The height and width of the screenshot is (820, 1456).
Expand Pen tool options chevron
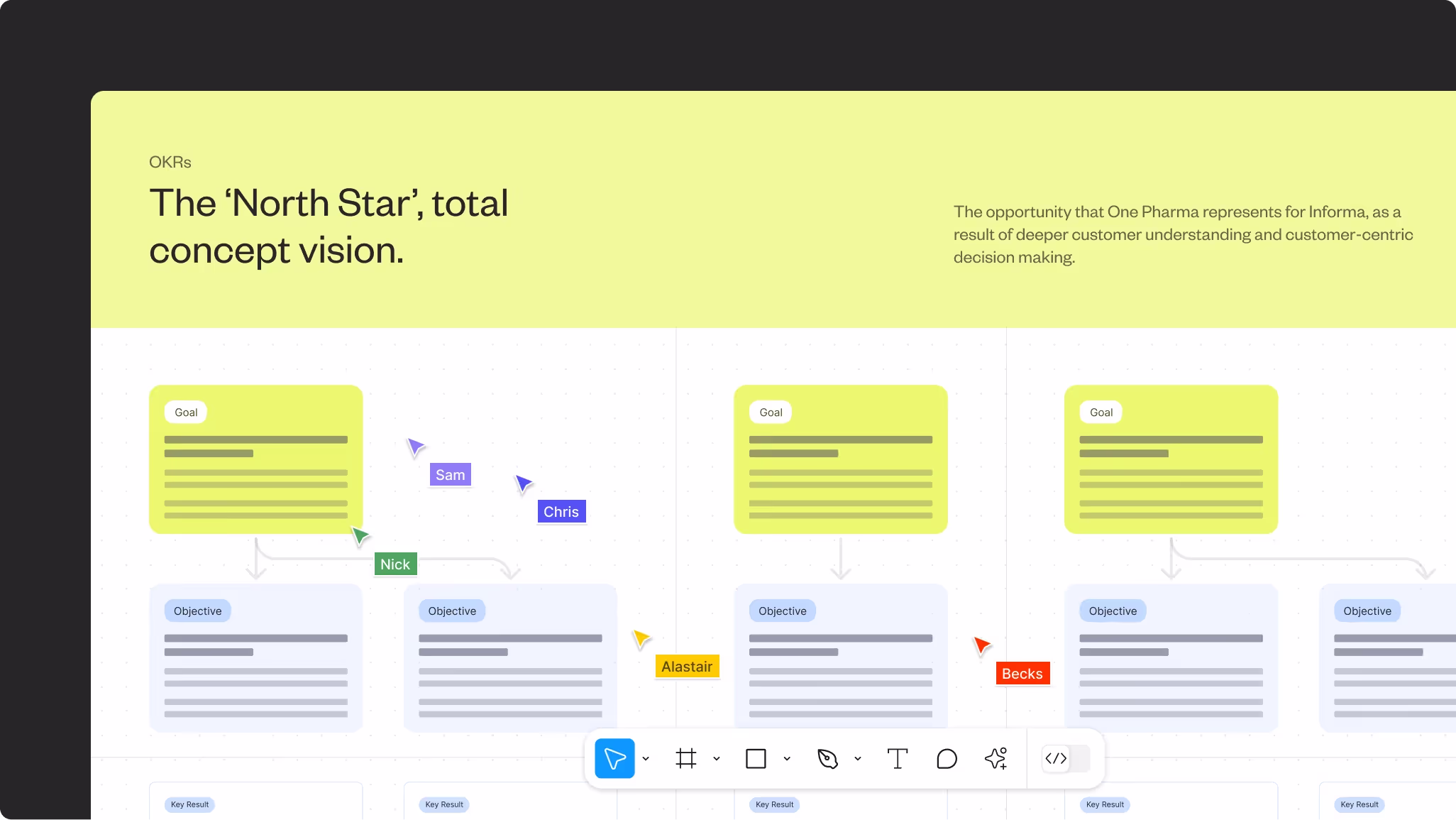pyautogui.click(x=858, y=759)
